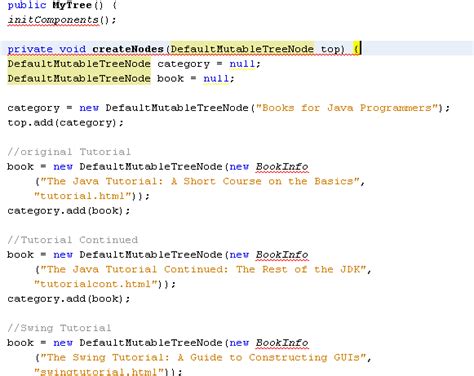This screenshot has height=376, width=474.
Task: Click the "The Rest of the JDK" string
Action: click(203, 269)
